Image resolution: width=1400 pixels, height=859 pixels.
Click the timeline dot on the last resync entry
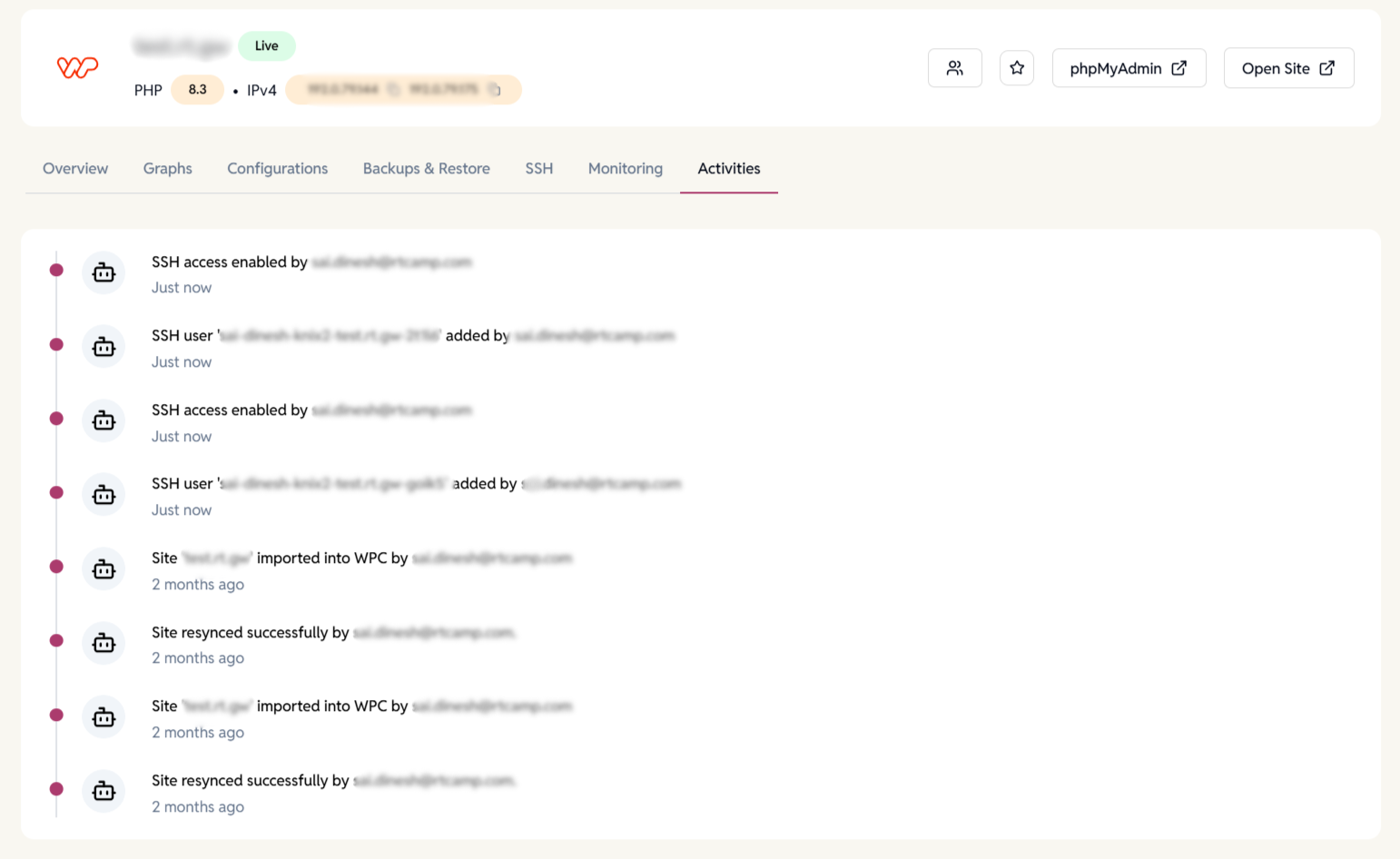click(x=56, y=790)
